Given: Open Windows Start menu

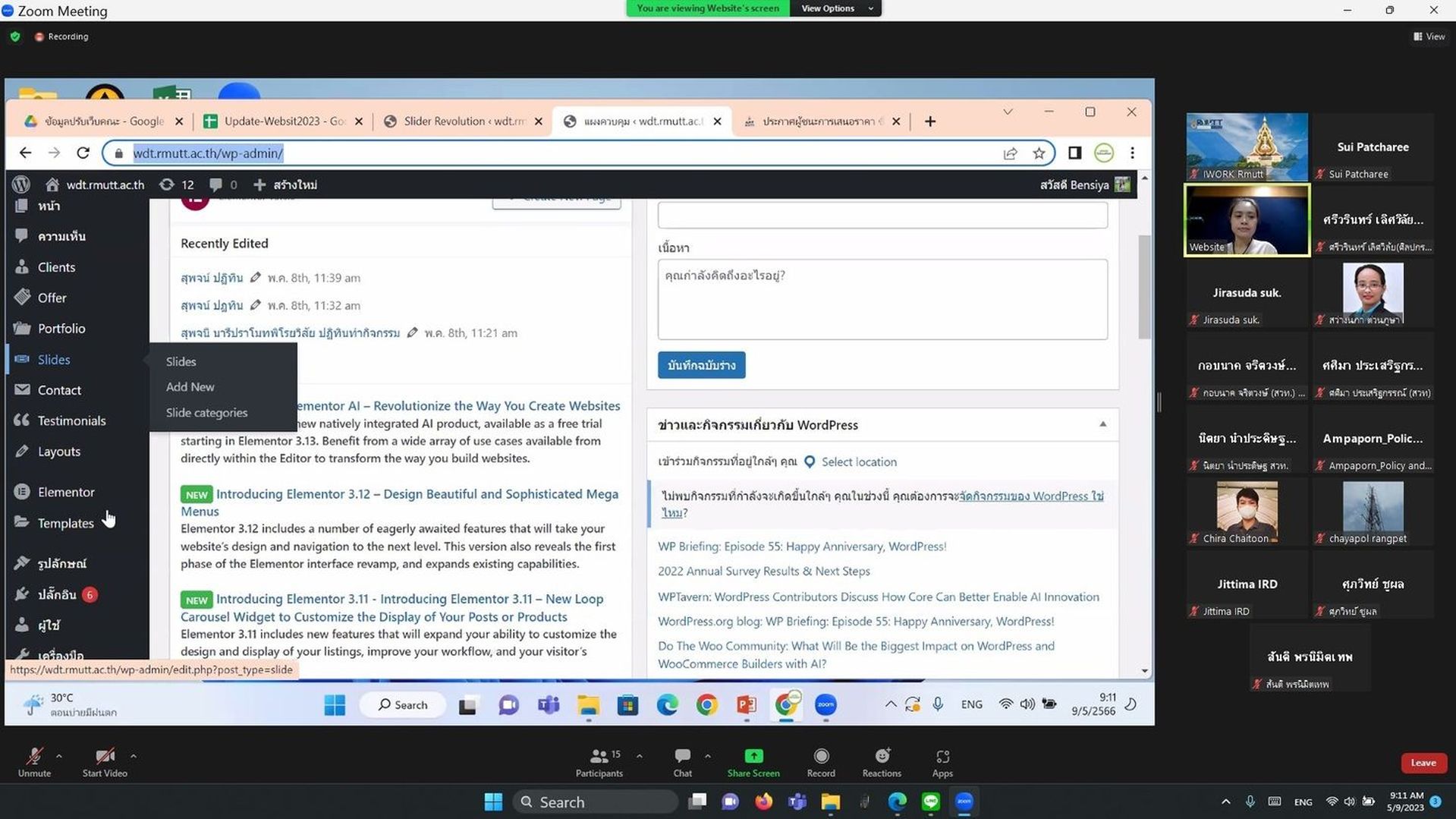Looking at the screenshot, I should pyautogui.click(x=493, y=802).
